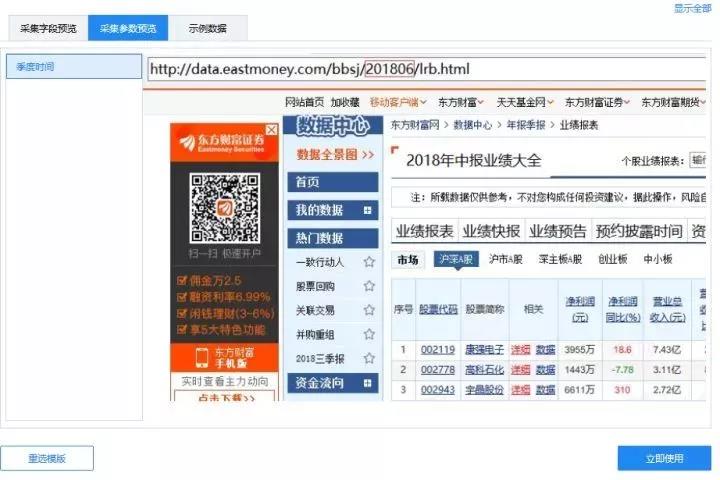
Task: Expand the 东方财富期货 dropdown
Action: (x=673, y=102)
